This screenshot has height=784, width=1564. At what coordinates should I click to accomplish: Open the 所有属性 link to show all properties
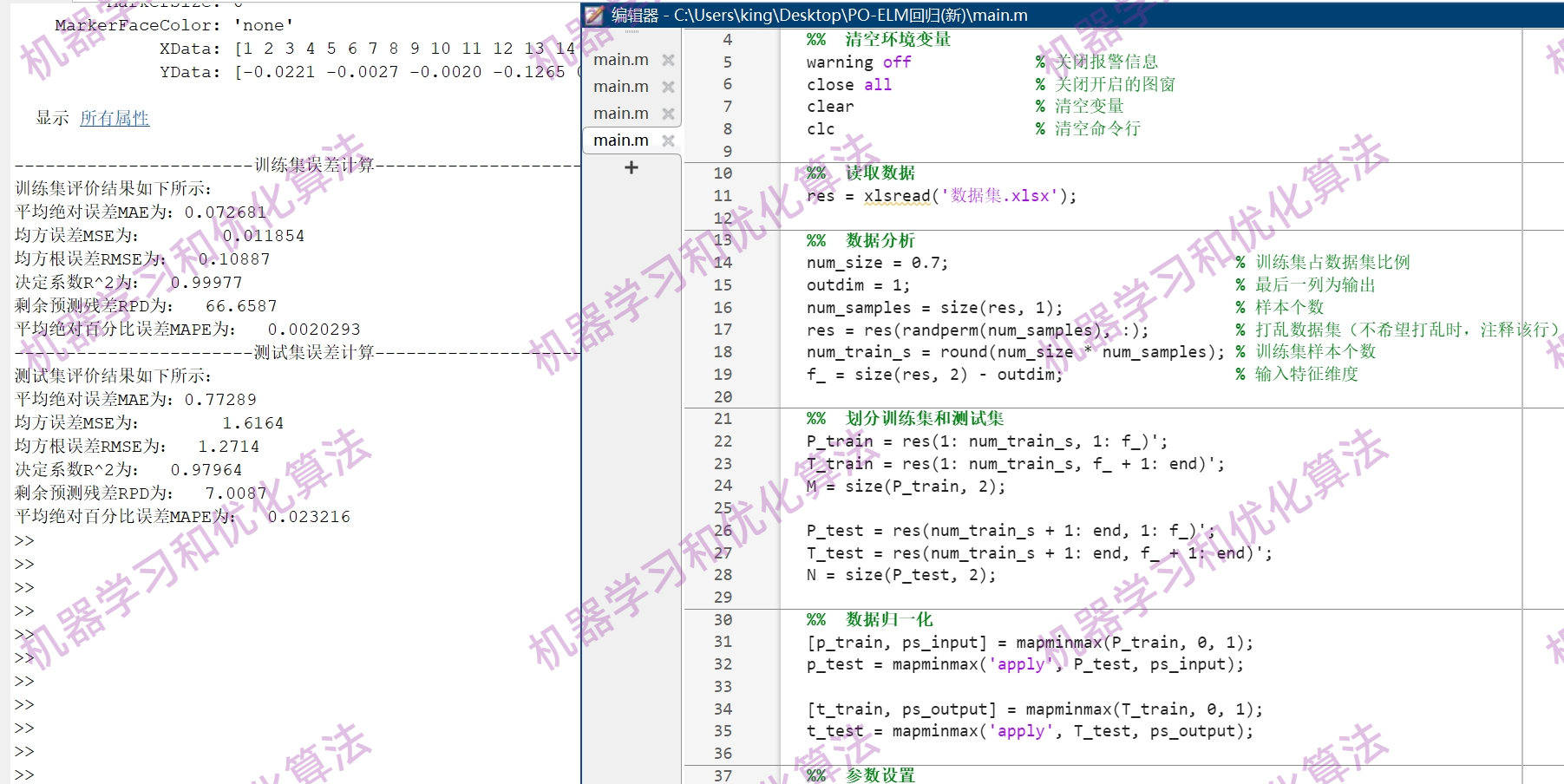[x=114, y=117]
